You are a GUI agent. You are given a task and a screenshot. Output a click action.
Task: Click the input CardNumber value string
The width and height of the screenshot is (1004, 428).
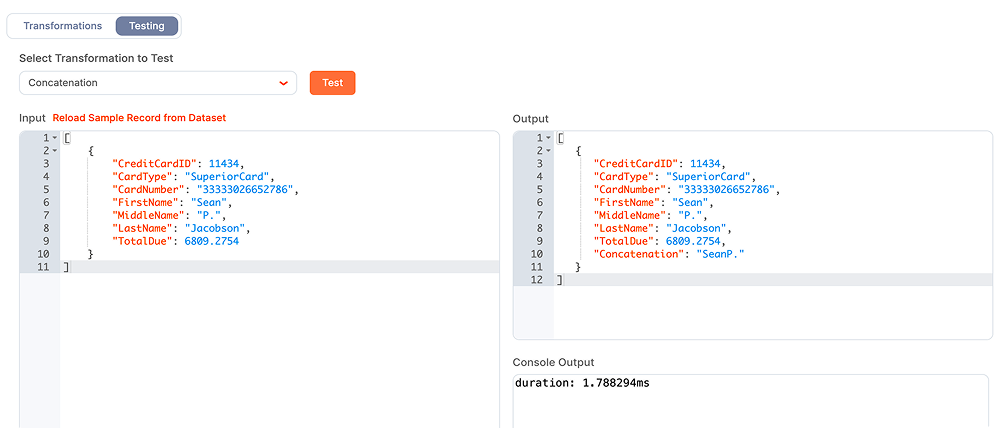pos(246,190)
